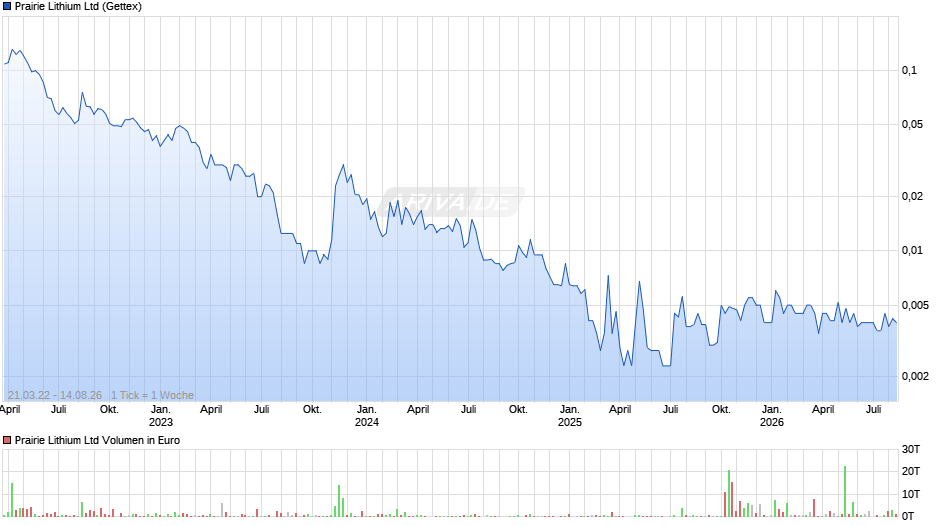Click the price axis label '0,1'

909,70
